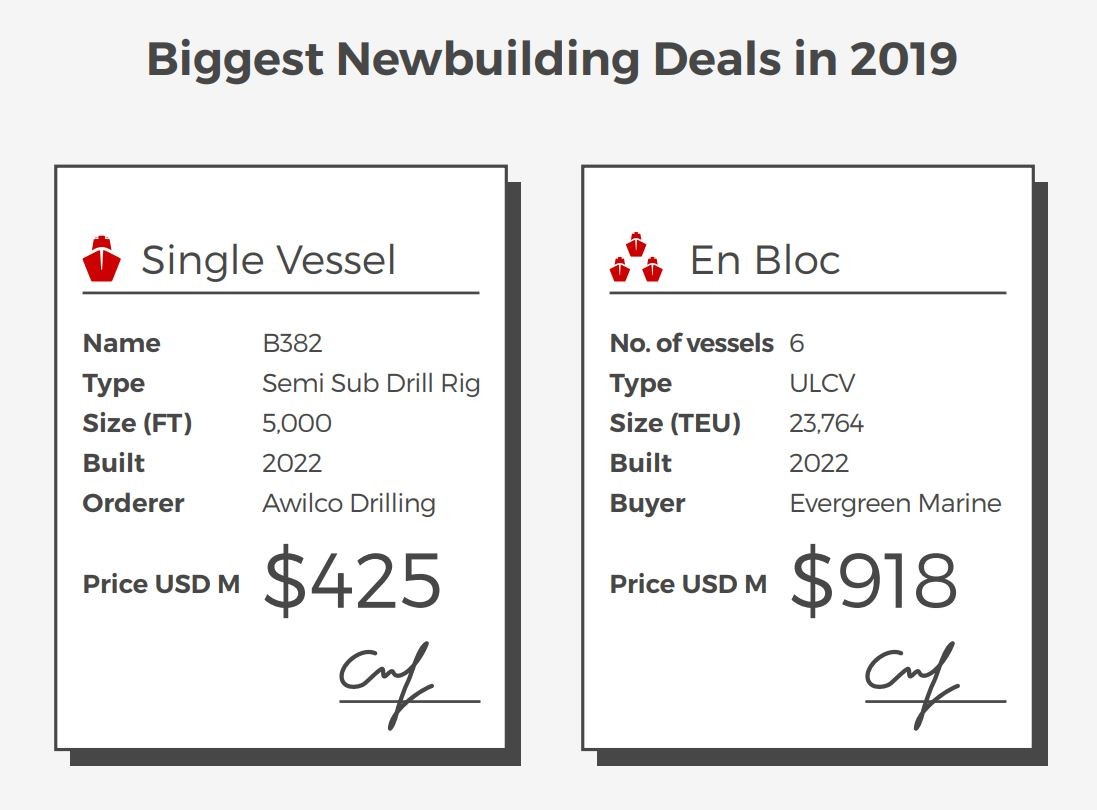The width and height of the screenshot is (1097, 810).
Task: Click the vessel name B382
Action: click(x=292, y=343)
